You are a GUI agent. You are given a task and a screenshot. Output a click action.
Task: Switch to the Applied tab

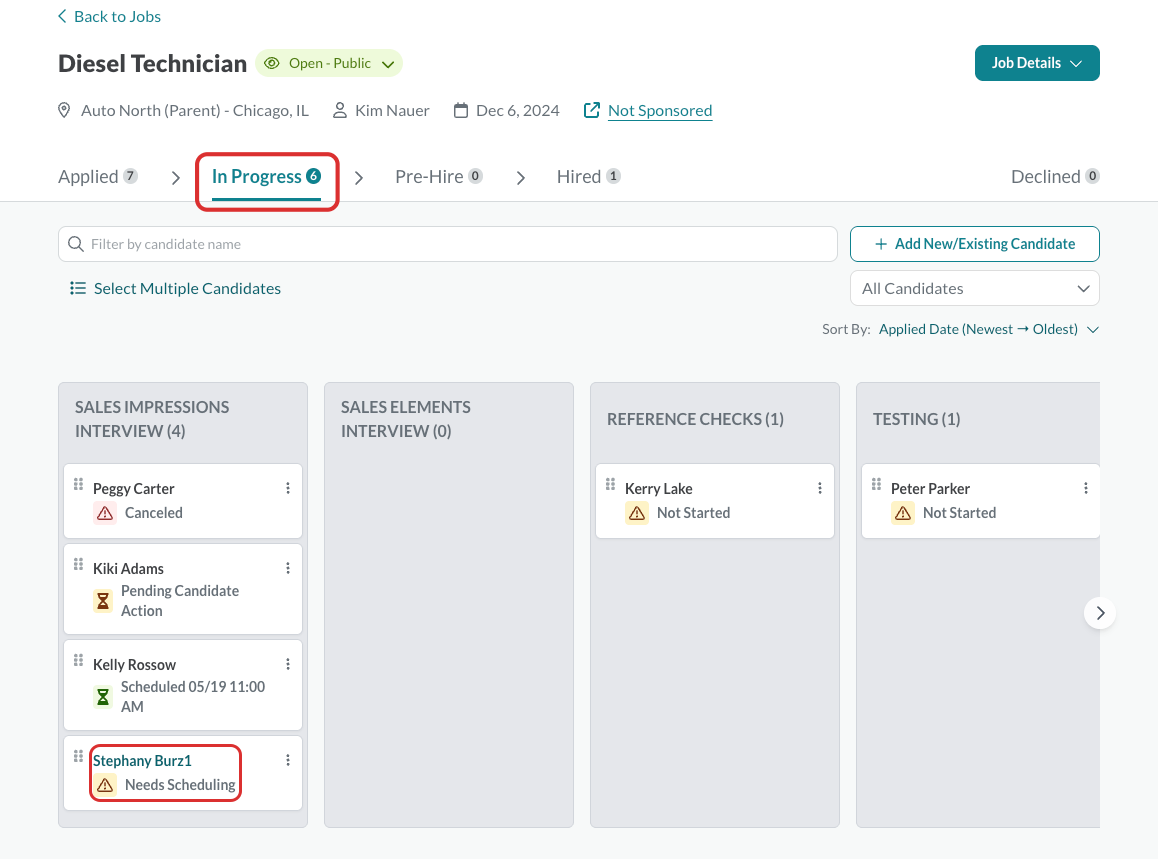pyautogui.click(x=97, y=177)
